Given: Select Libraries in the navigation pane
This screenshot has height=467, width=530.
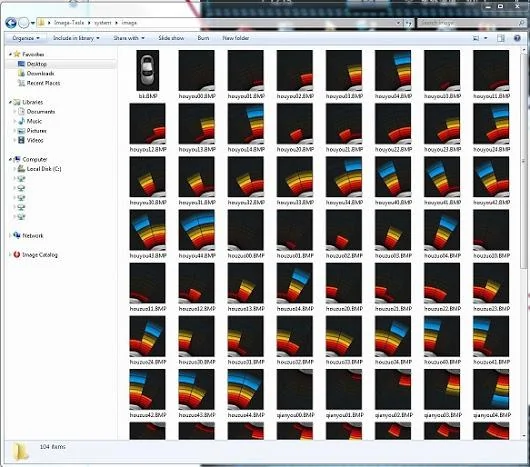Looking at the screenshot, I should (x=32, y=102).
